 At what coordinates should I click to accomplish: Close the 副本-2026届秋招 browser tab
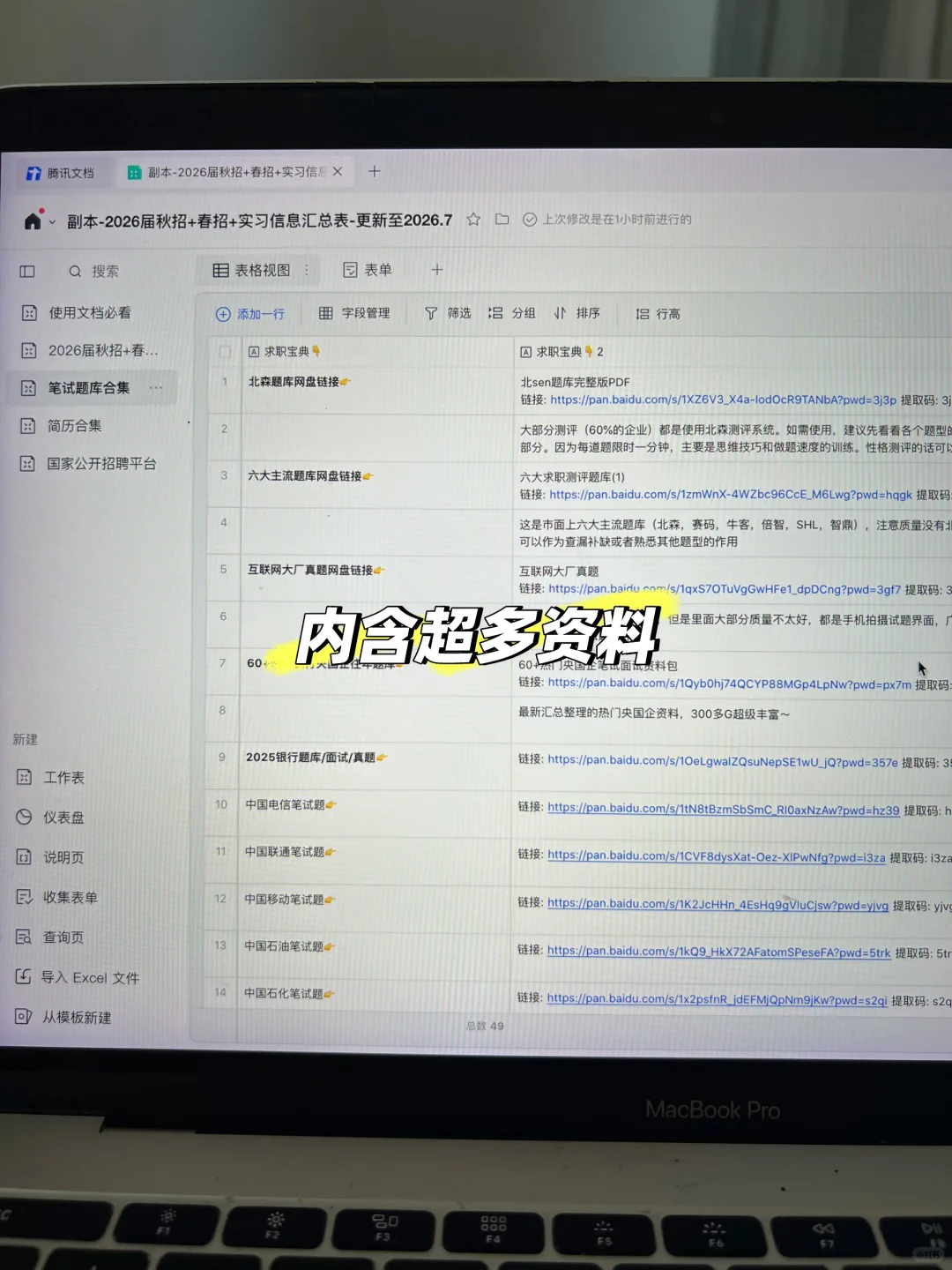(338, 172)
